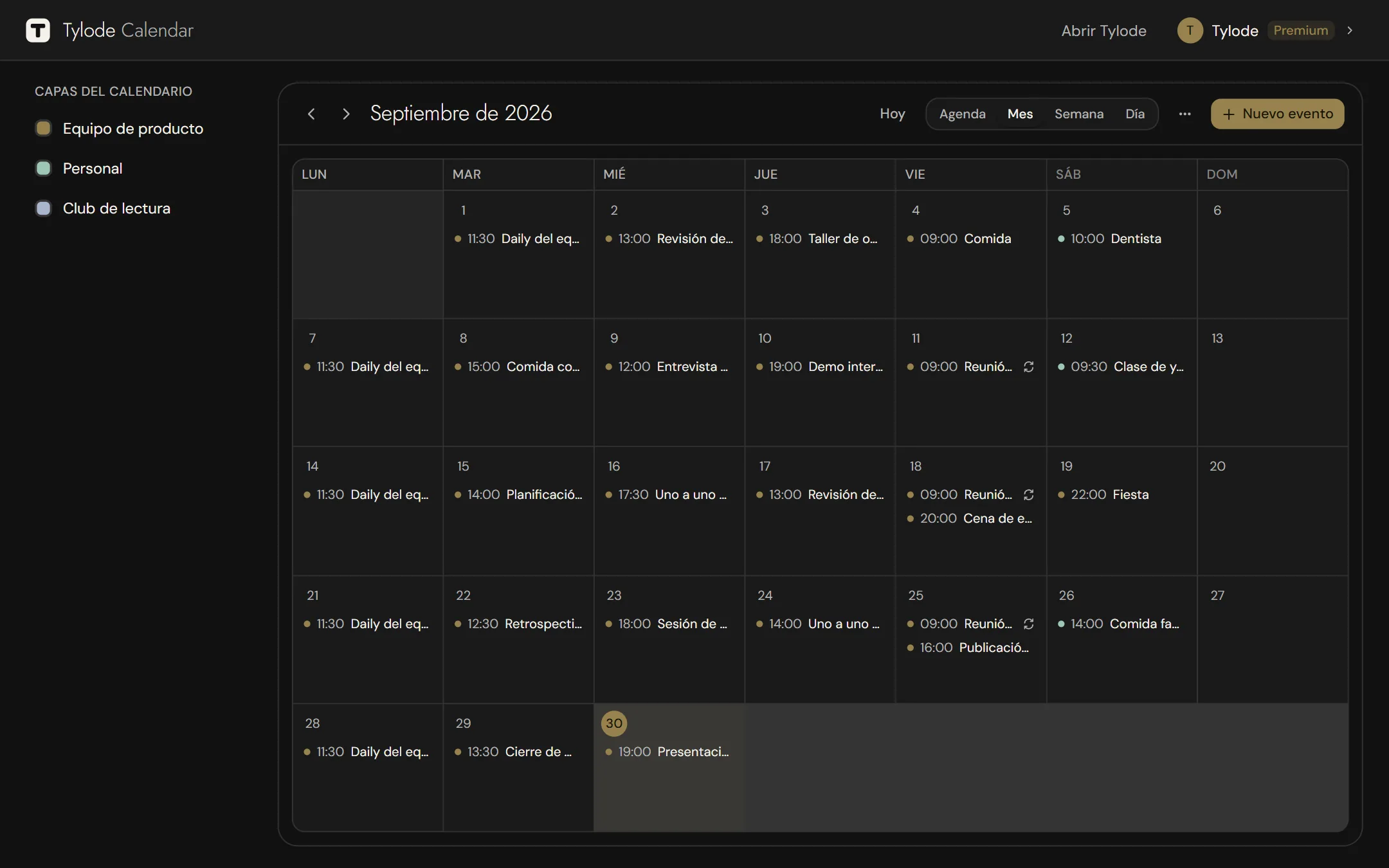This screenshot has height=868, width=1389.
Task: Open 11:30 Daily event on day 14
Action: [x=367, y=494]
